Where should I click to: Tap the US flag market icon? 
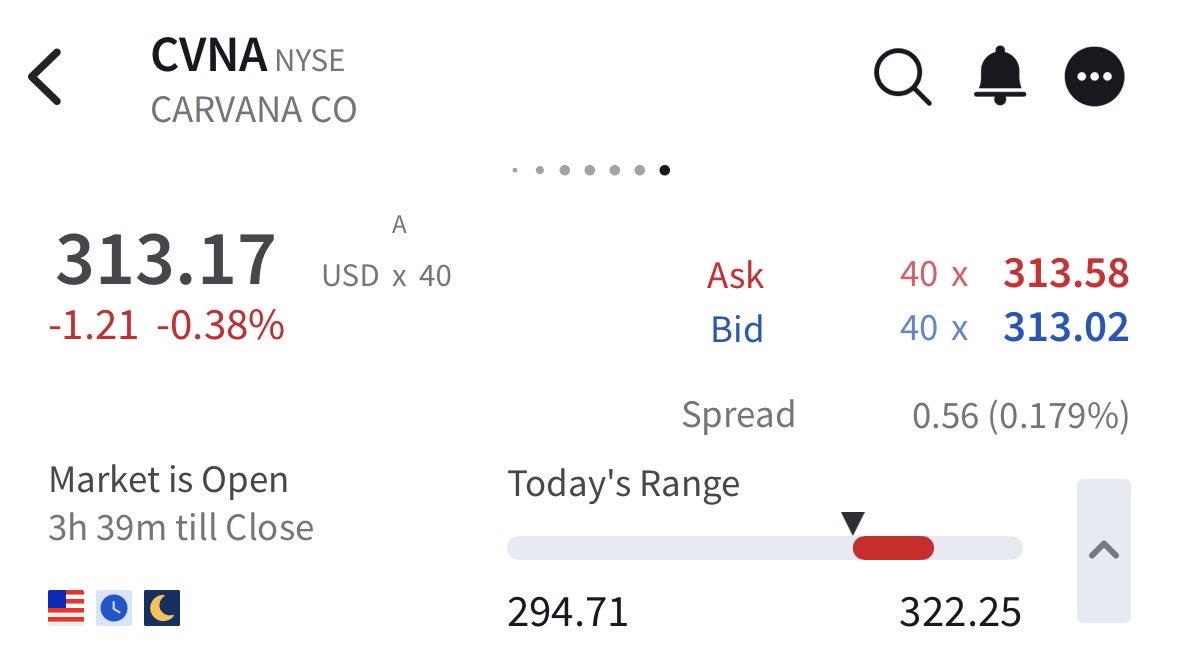coord(66,608)
